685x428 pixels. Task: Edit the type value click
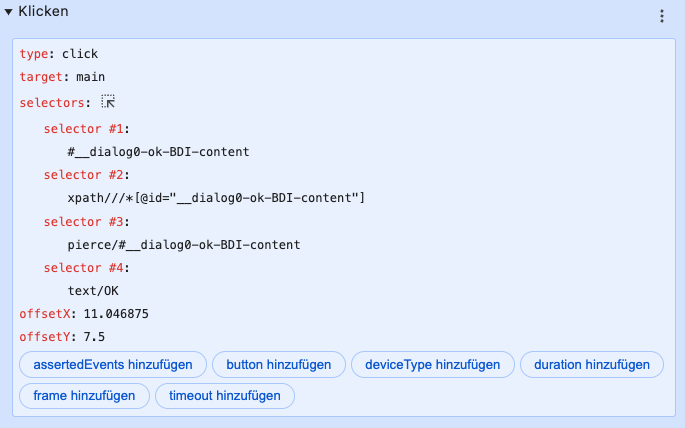[80, 54]
